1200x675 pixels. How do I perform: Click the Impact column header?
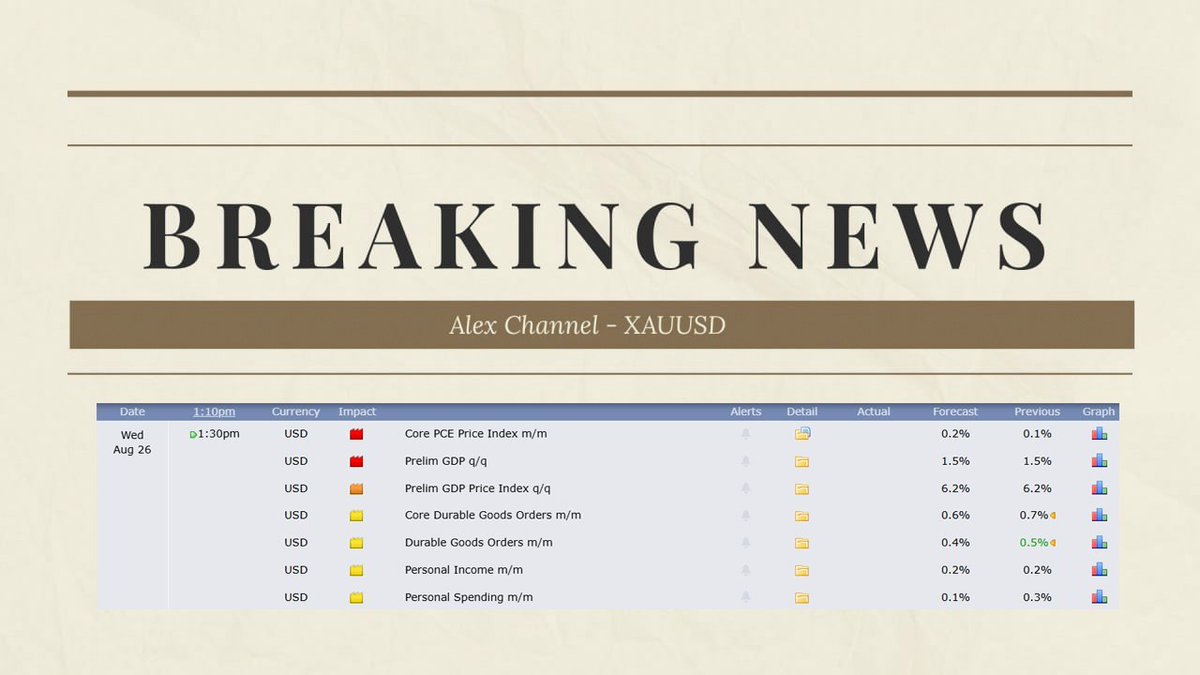pos(357,412)
